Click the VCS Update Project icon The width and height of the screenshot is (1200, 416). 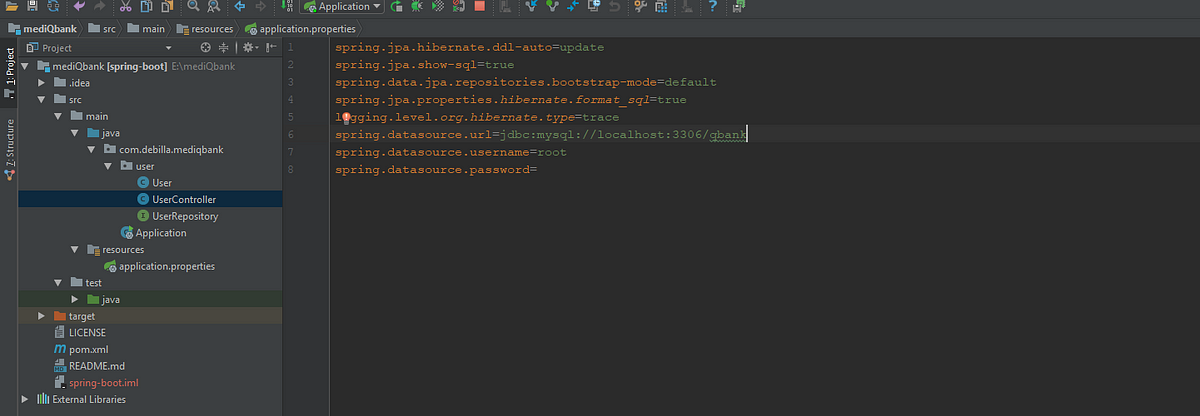pos(530,7)
